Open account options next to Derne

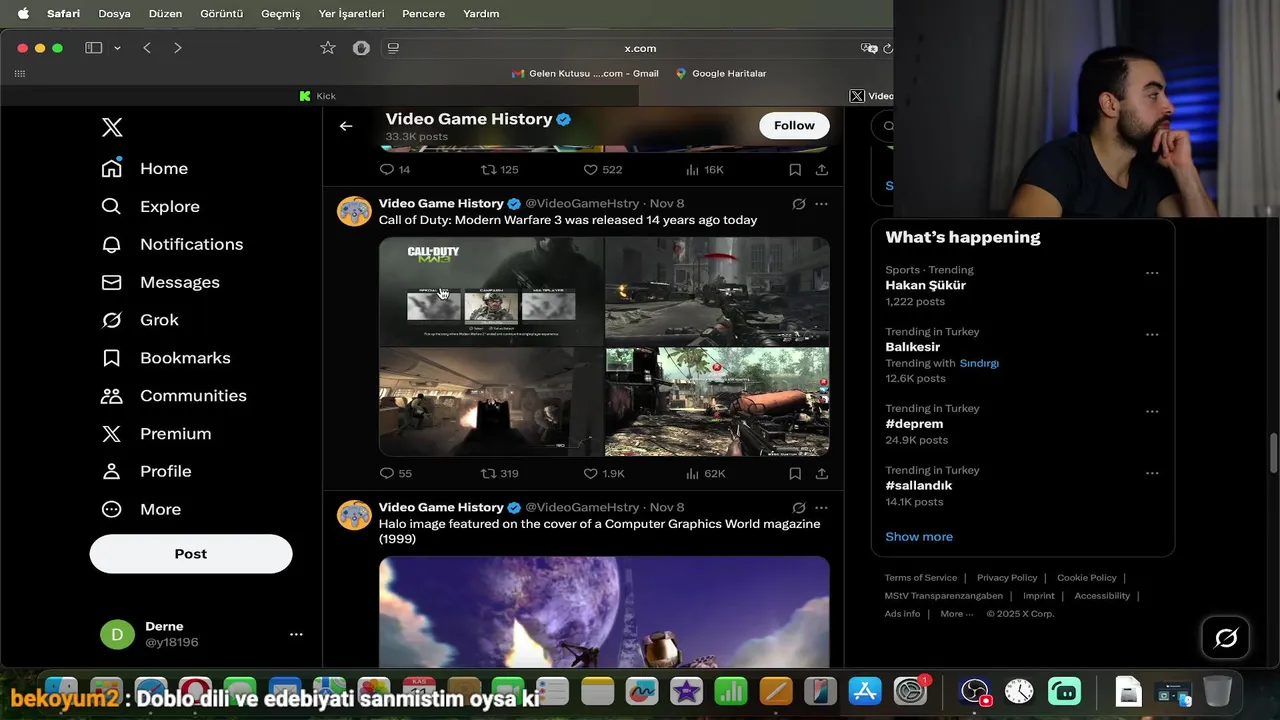click(x=296, y=634)
